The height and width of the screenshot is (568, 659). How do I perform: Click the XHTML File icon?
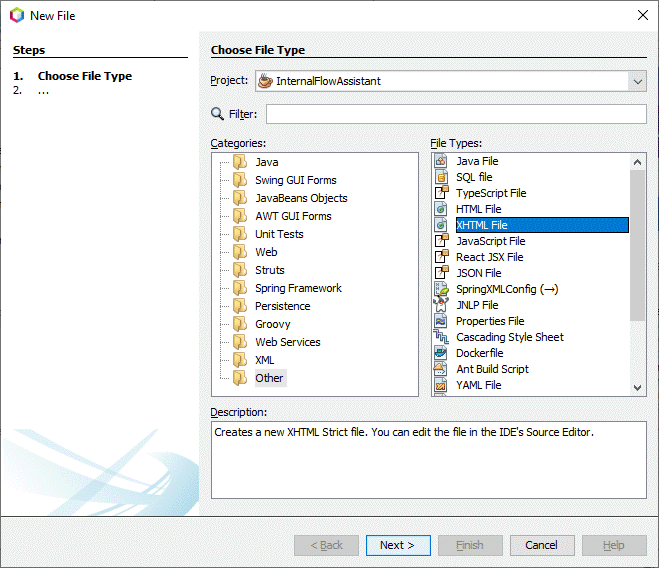click(440, 225)
